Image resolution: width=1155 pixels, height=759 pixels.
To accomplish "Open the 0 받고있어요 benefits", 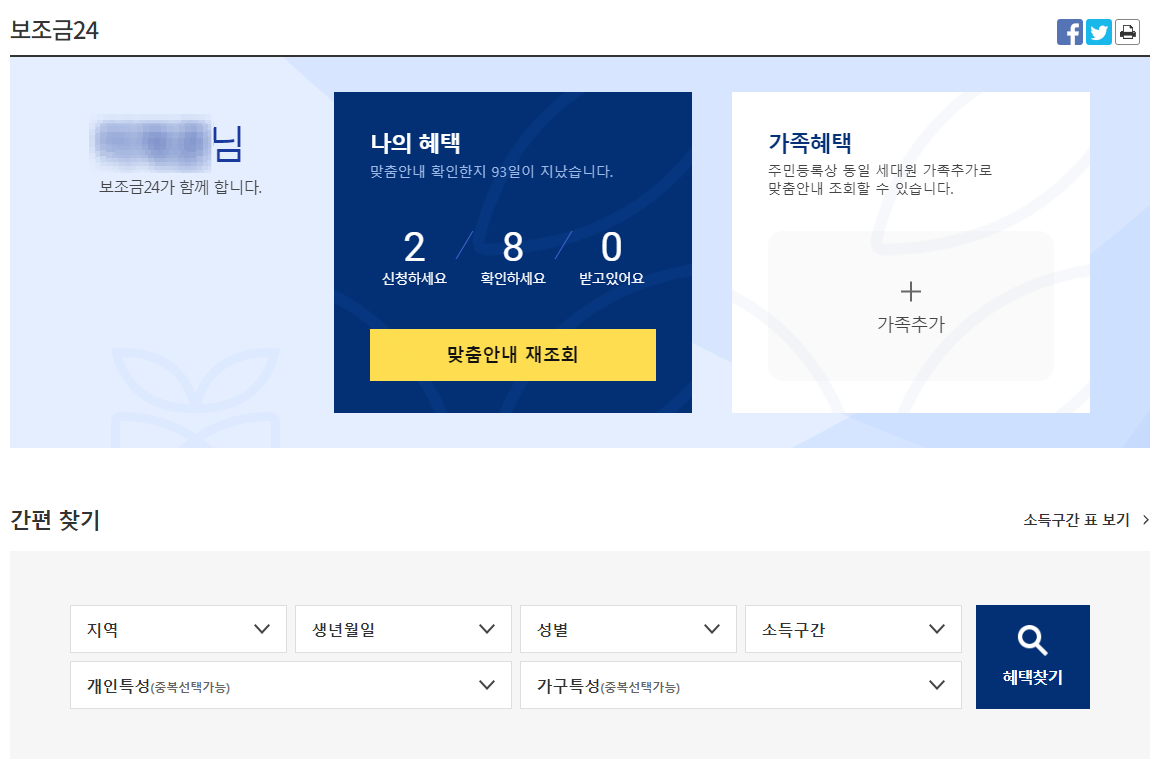I will tap(611, 257).
